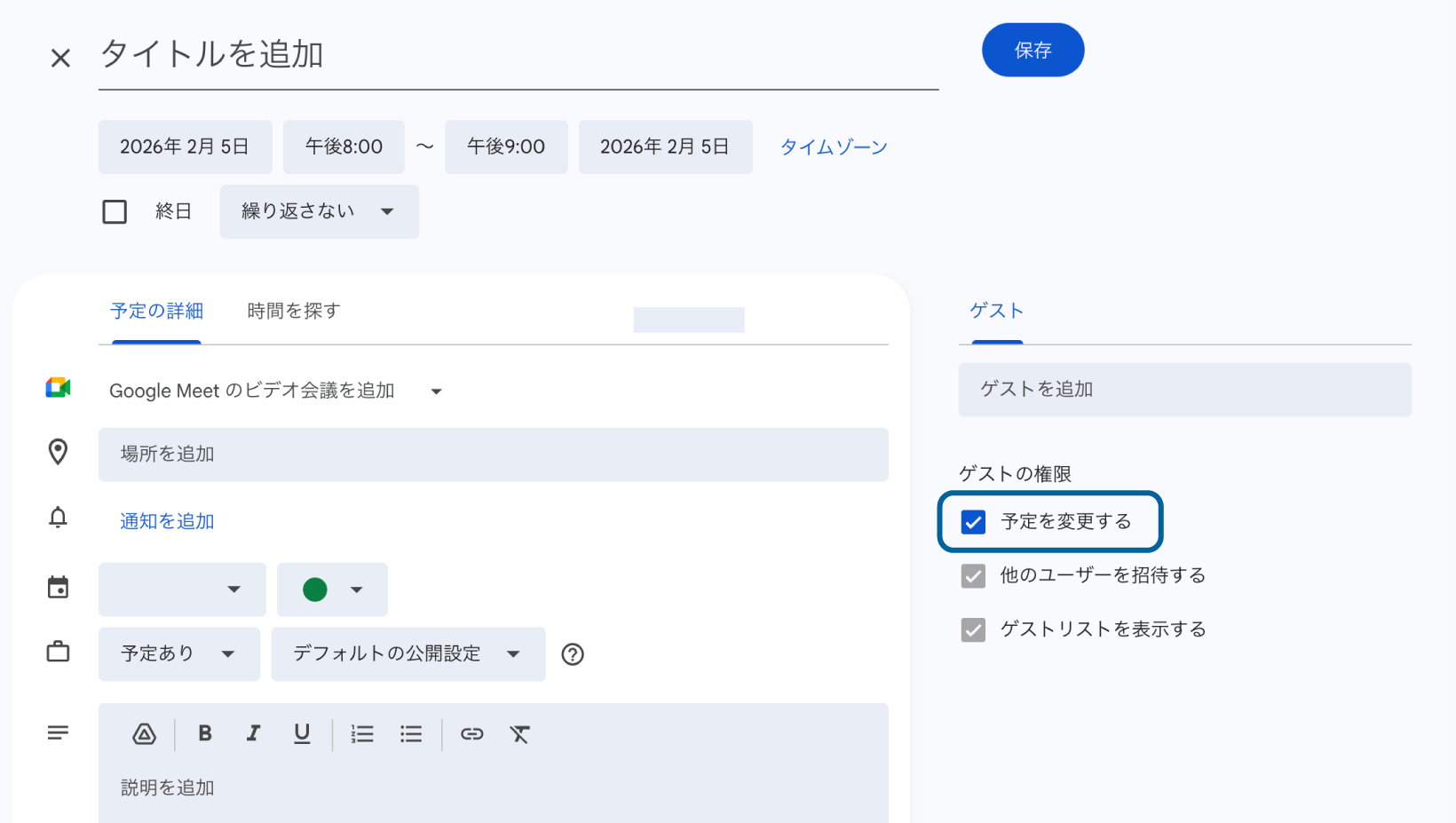Select the 予定の詳細 tab
This screenshot has height=823, width=1456.
tap(156, 312)
